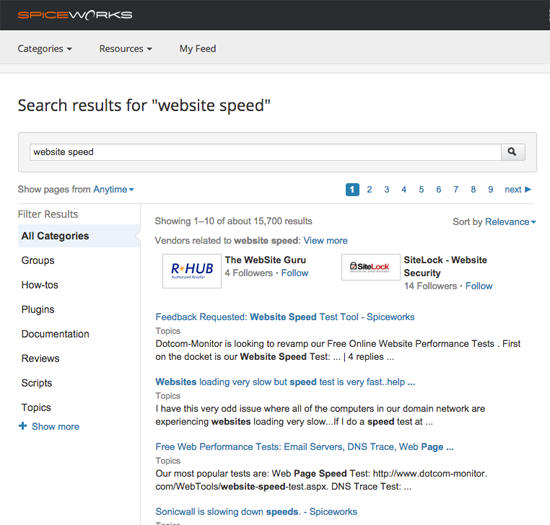Click the '14 Followers' text
The width and height of the screenshot is (550, 525).
tap(430, 286)
